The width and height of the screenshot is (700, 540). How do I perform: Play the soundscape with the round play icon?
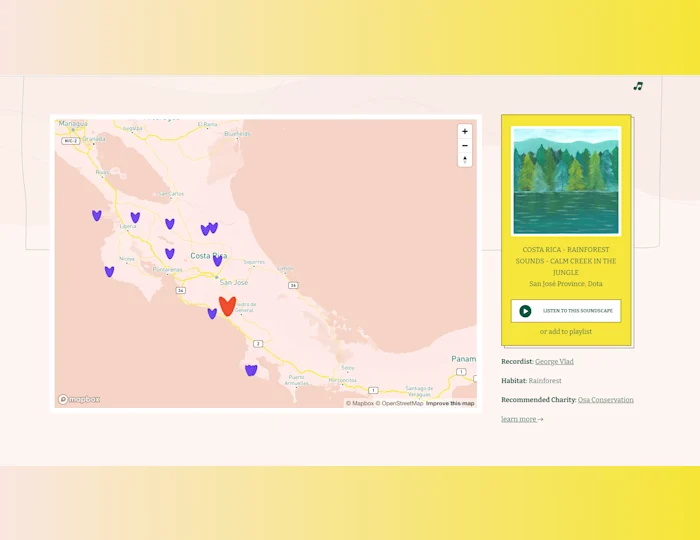525,311
